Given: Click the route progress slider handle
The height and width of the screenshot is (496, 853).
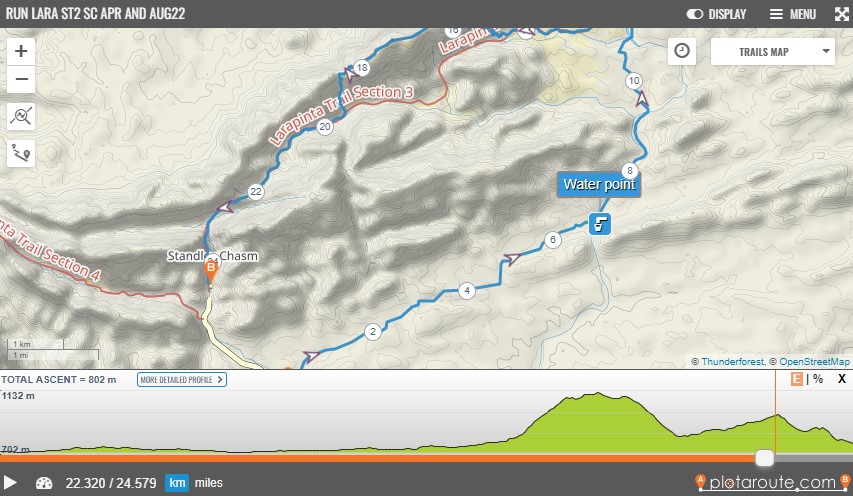Looking at the screenshot, I should tap(764, 458).
